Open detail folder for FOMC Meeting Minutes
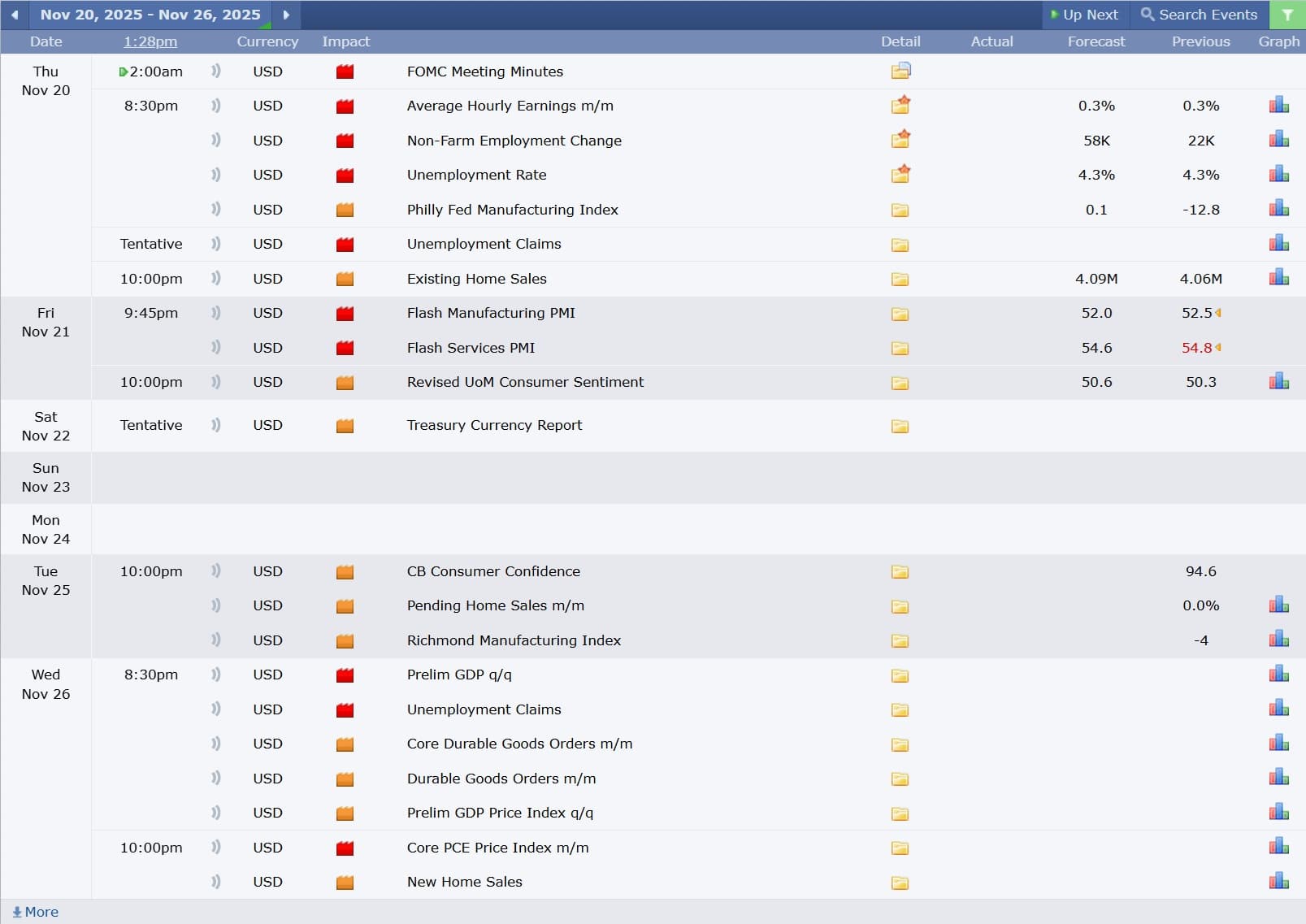 tap(900, 72)
